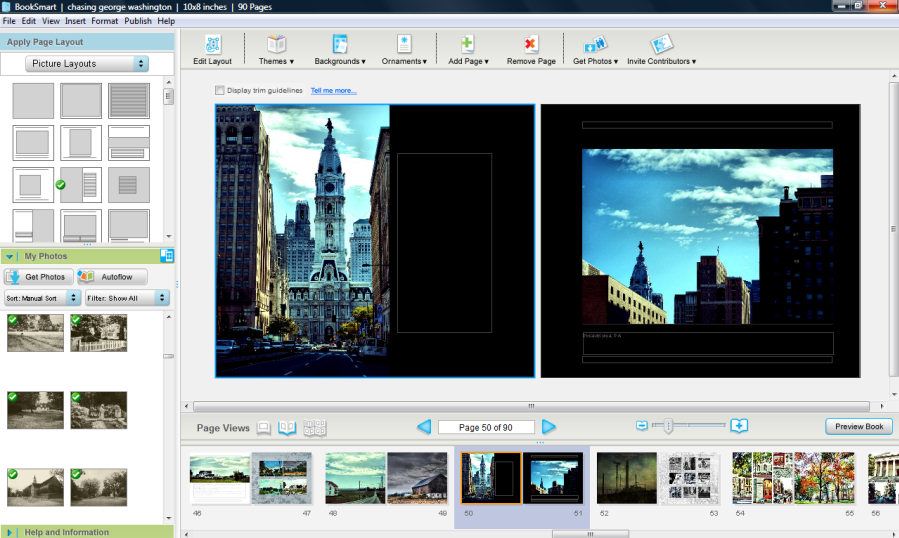Open the Format menu
The width and height of the screenshot is (899, 538).
coord(104,21)
